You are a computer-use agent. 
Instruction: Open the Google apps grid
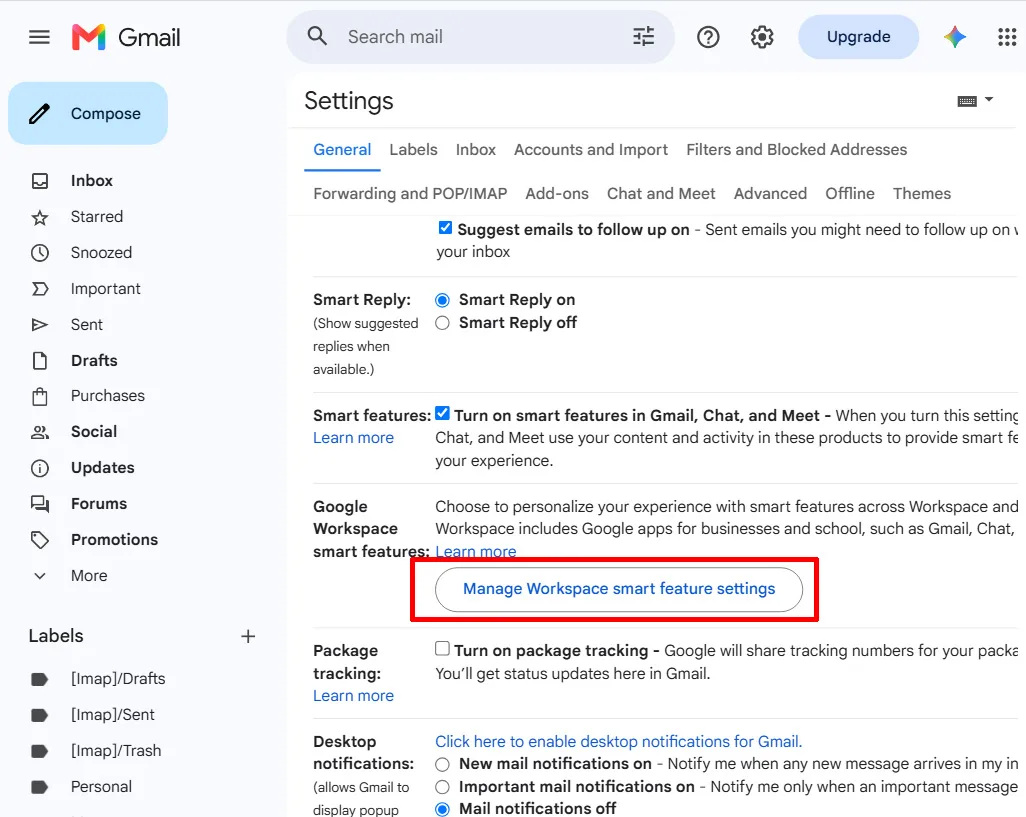(1007, 37)
